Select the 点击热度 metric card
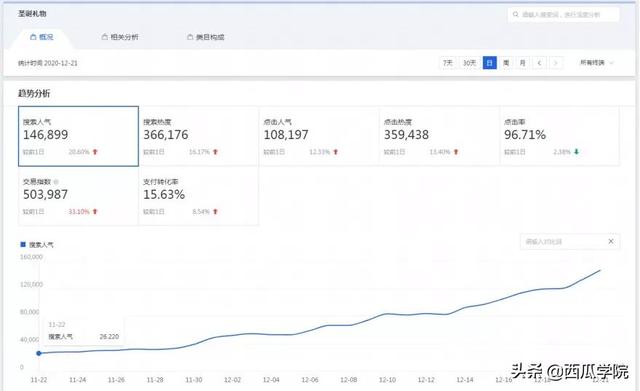 click(439, 136)
